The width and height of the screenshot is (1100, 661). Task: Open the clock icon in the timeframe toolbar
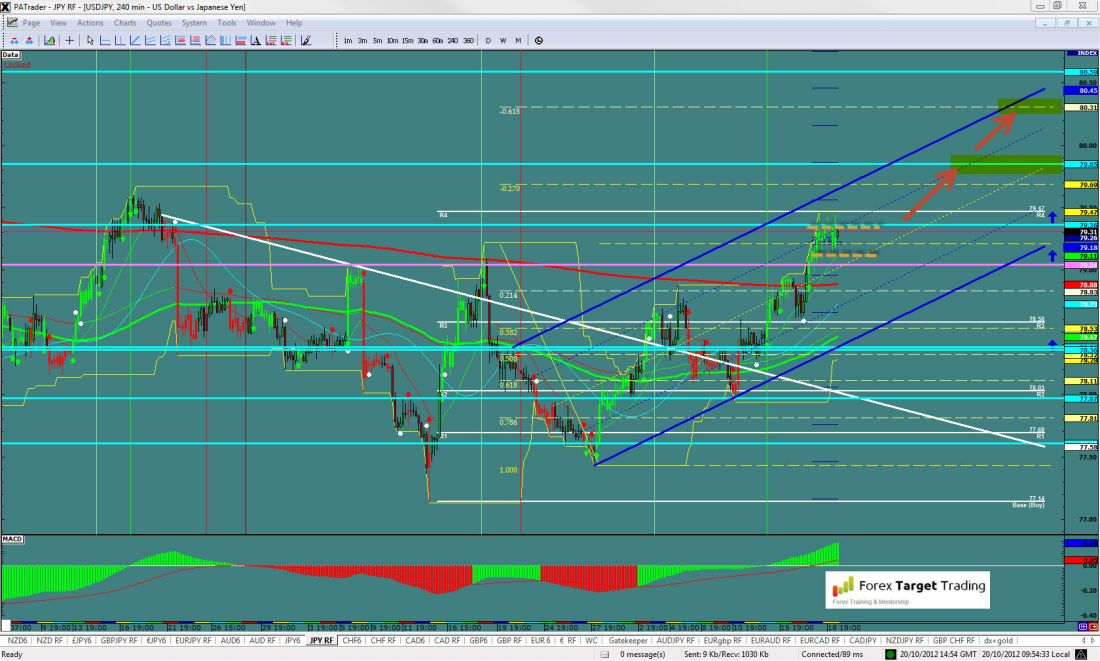pyautogui.click(x=539, y=41)
